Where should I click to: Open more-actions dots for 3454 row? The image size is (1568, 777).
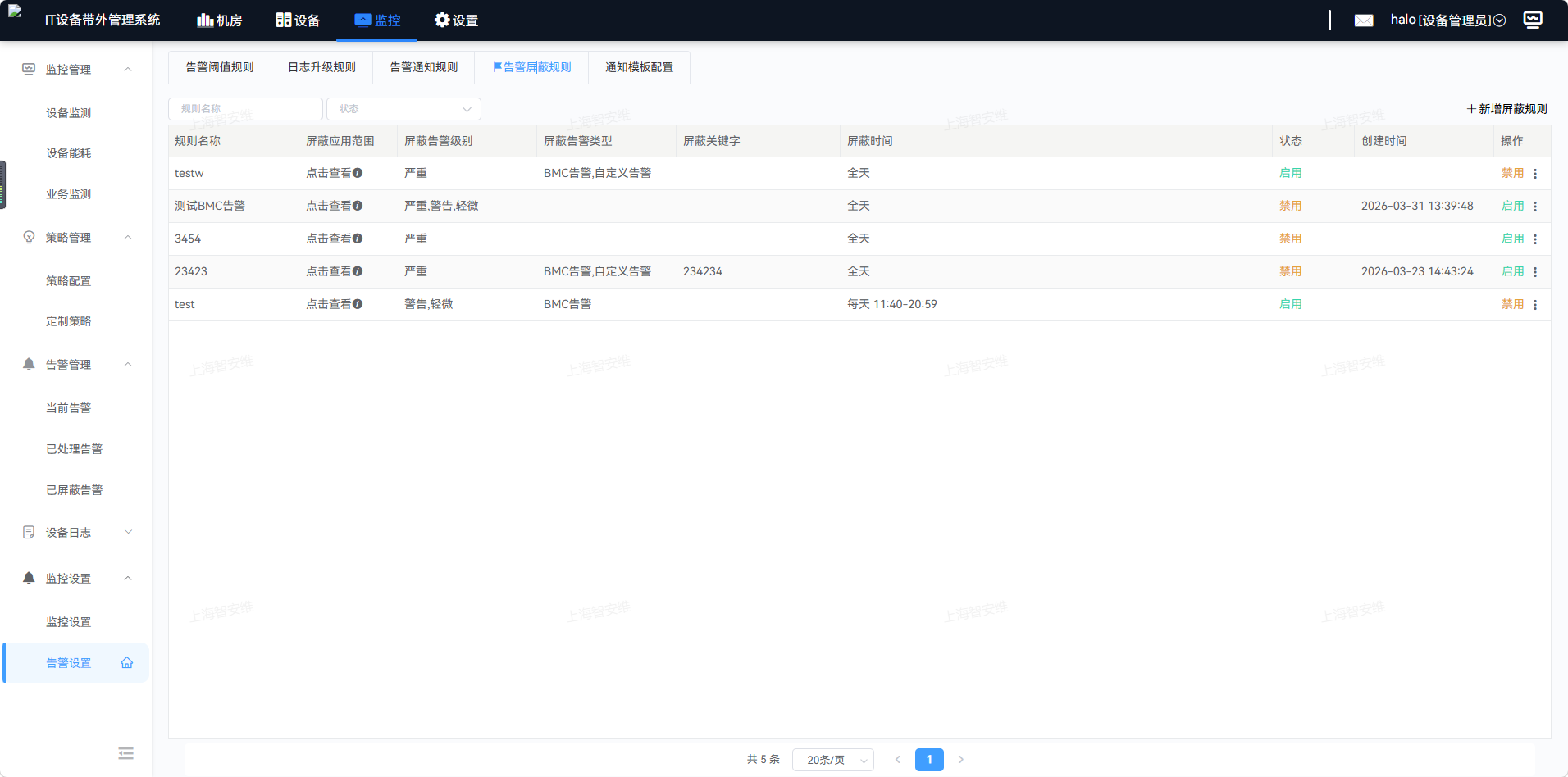(x=1535, y=239)
